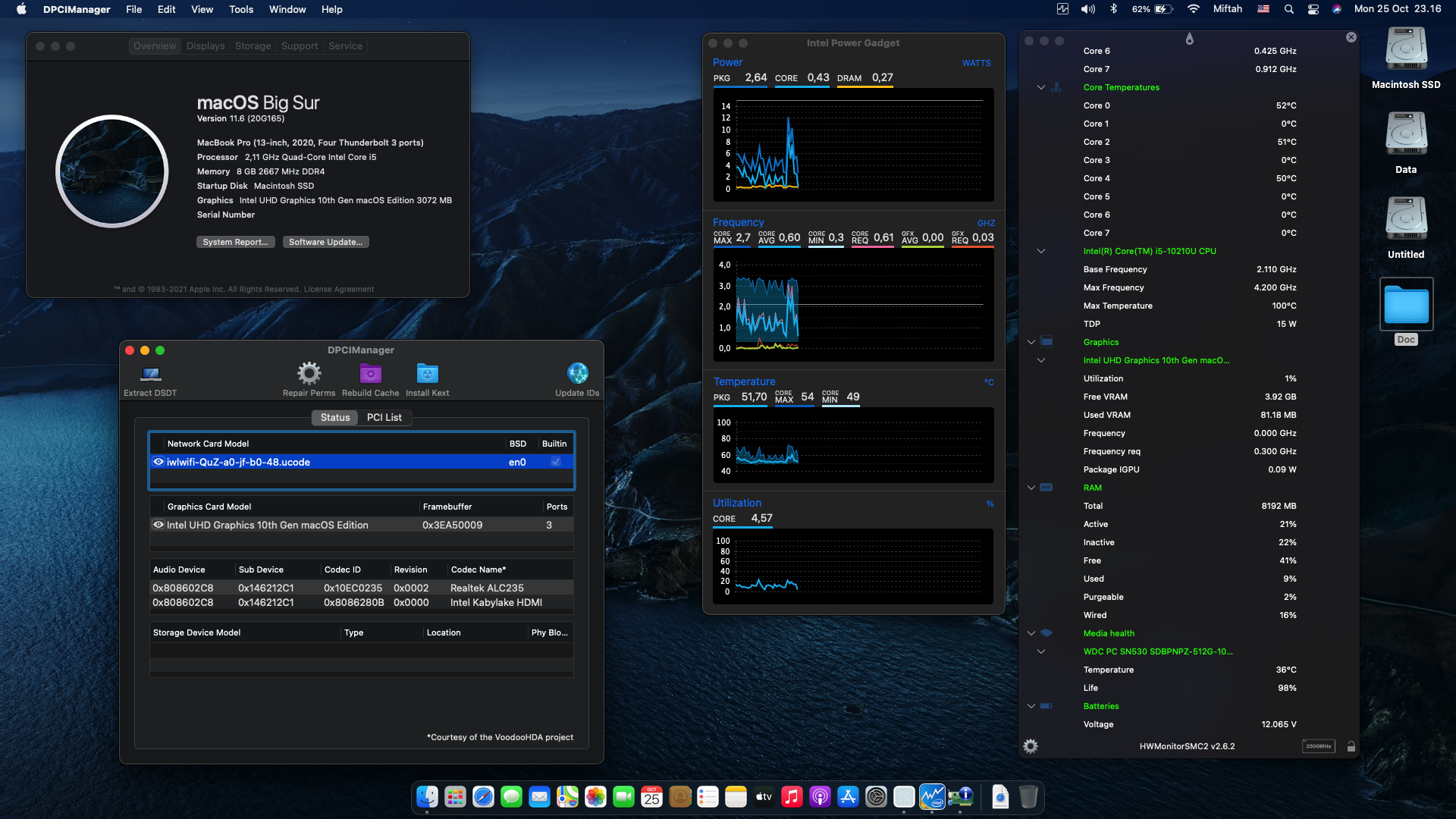Open the Untitled drive on desktop

tap(1406, 219)
